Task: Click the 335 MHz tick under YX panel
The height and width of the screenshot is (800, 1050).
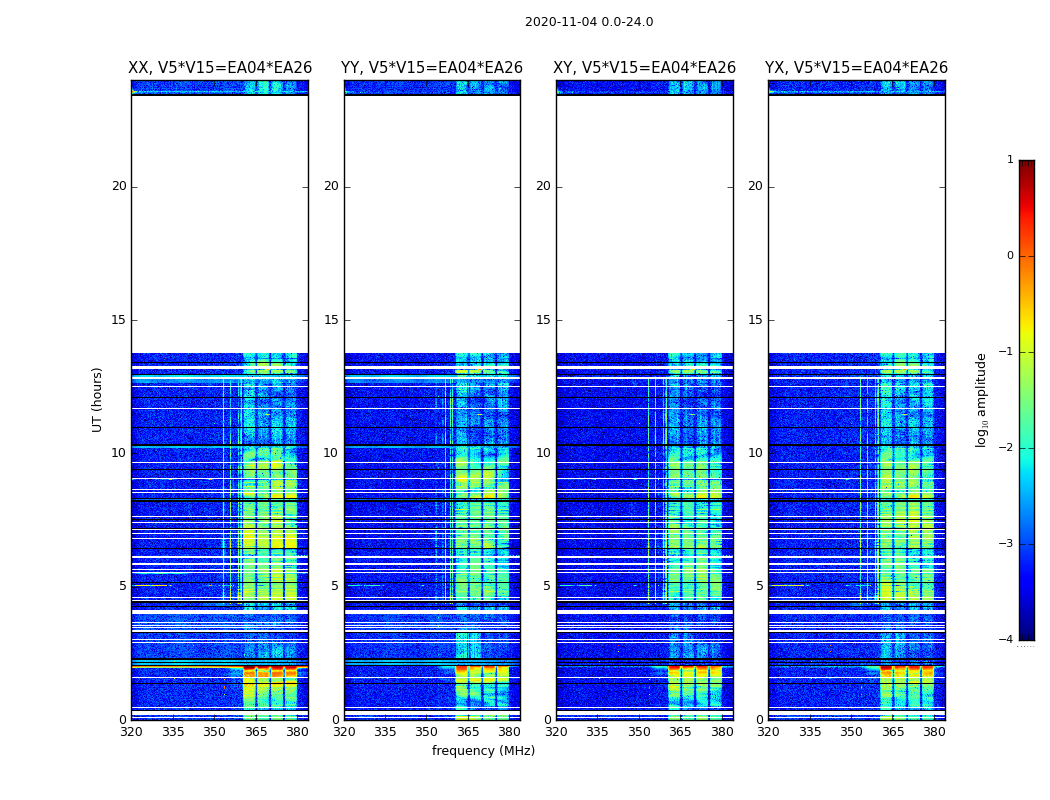Action: coord(810,732)
